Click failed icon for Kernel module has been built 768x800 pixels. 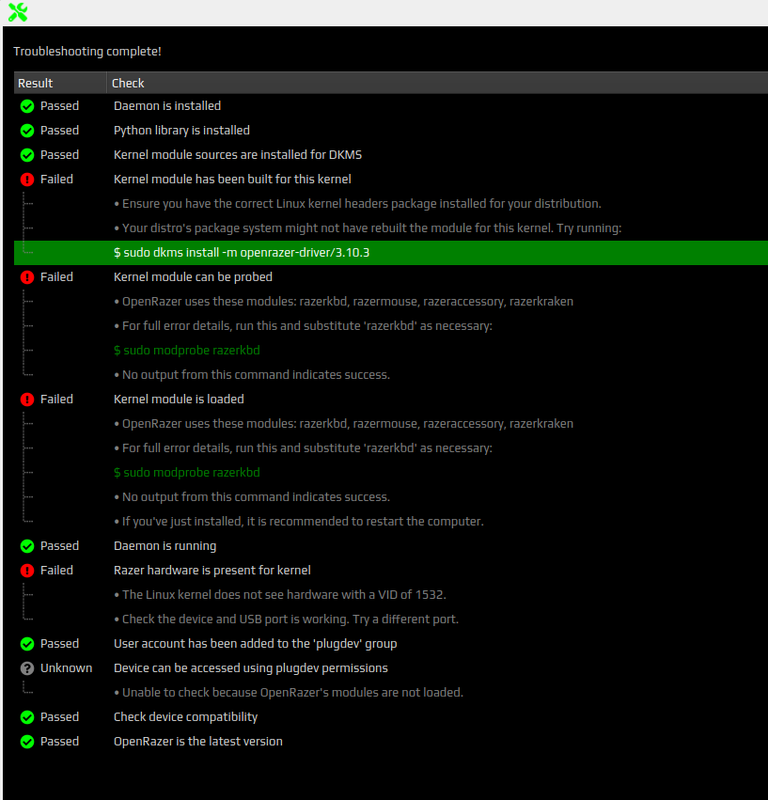[x=27, y=180]
